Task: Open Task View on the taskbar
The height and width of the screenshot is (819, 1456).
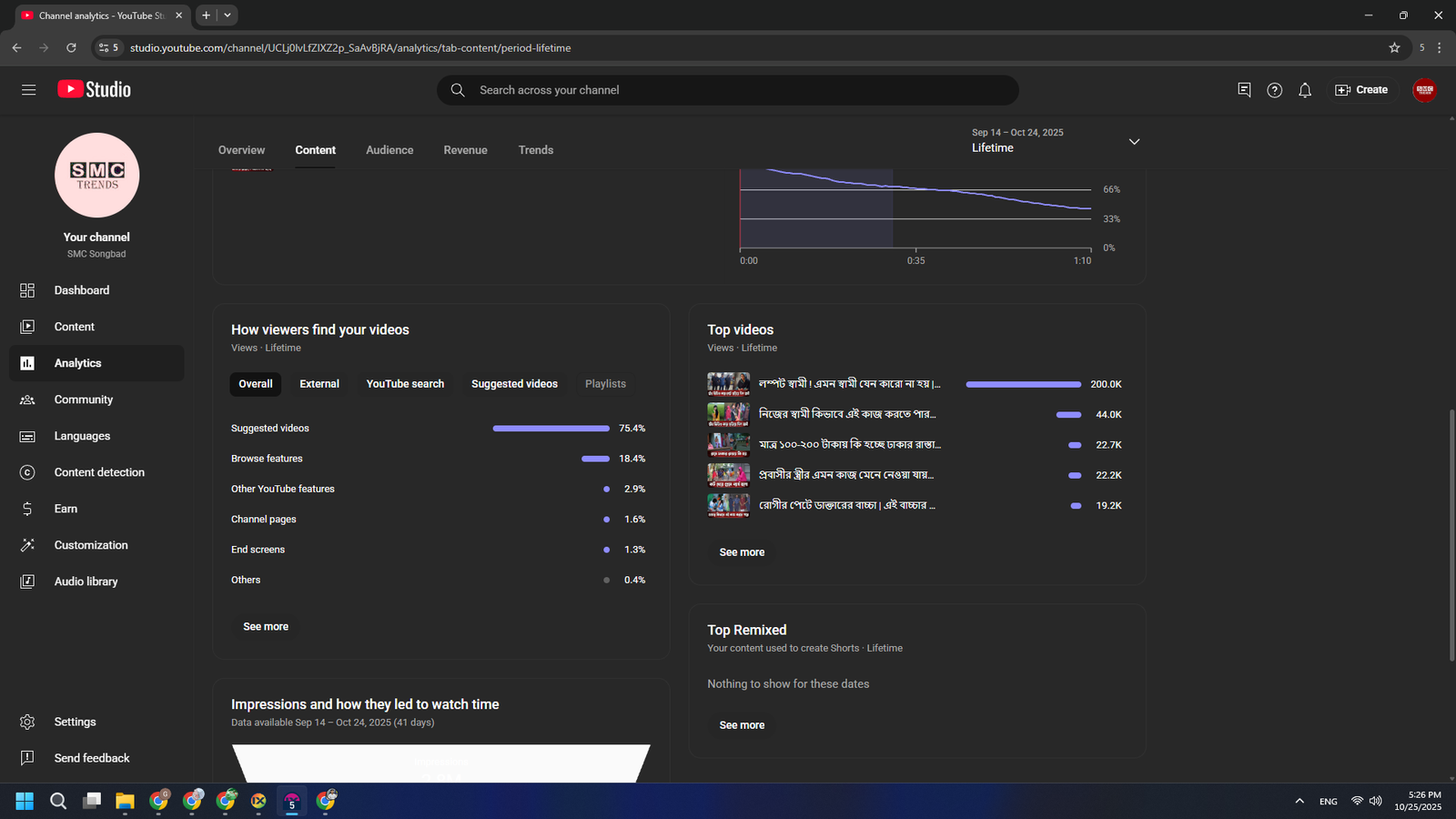Action: click(92, 801)
